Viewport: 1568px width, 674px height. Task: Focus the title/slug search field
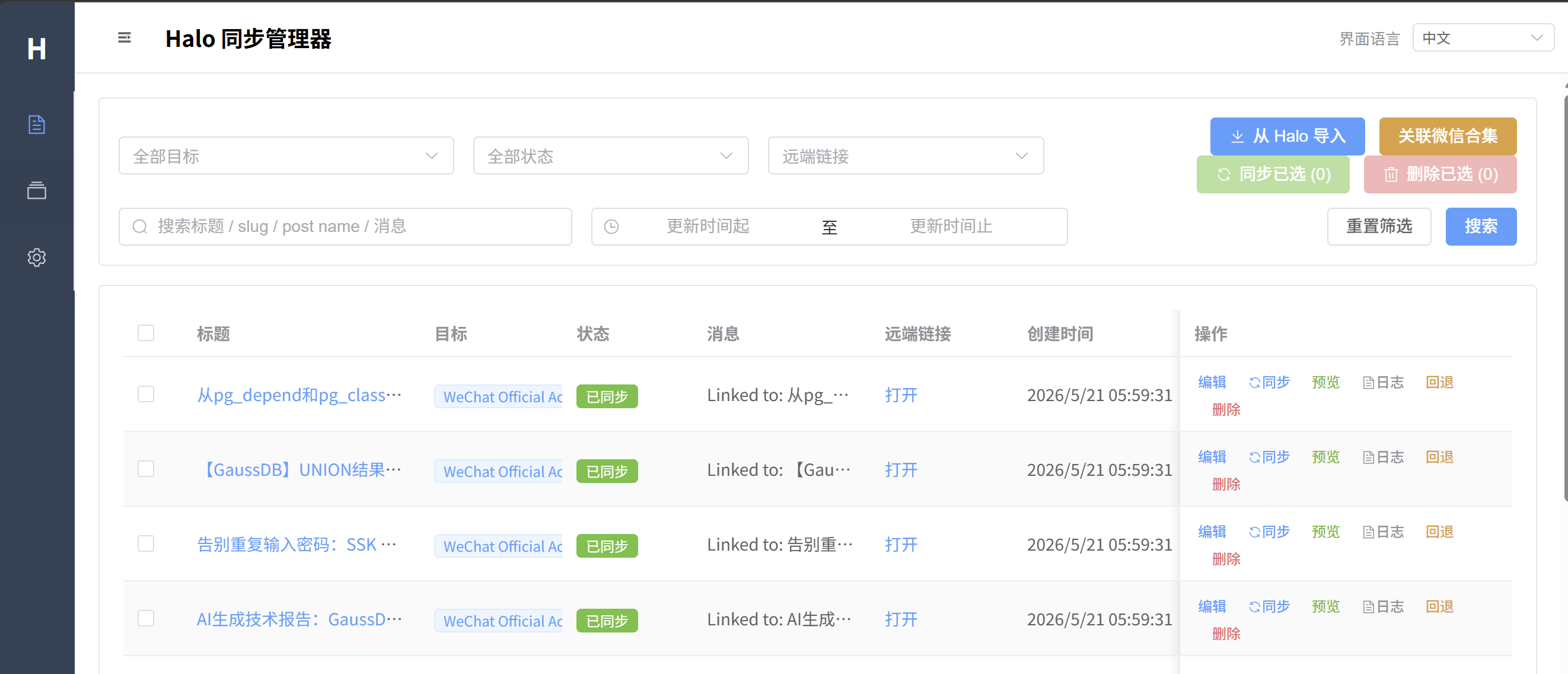[x=345, y=227]
